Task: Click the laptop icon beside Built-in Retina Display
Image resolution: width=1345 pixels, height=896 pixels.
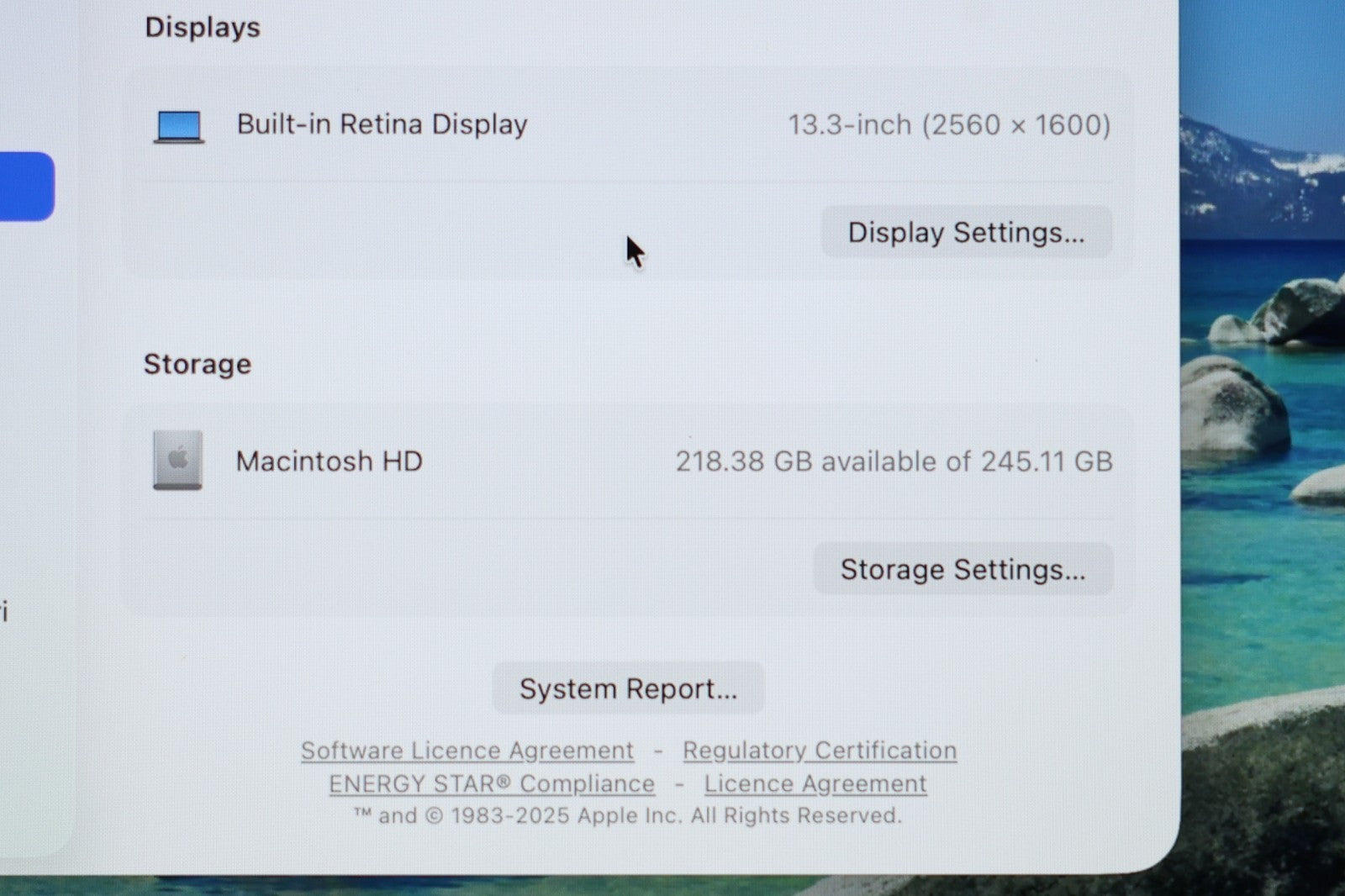Action: [x=179, y=126]
